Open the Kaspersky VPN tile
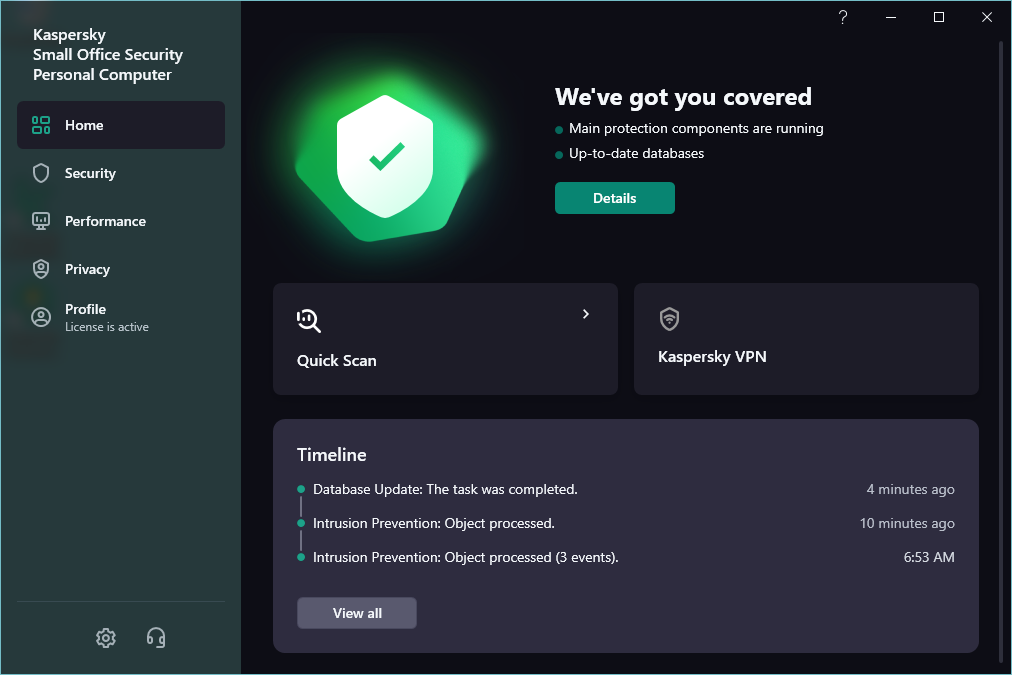1012x675 pixels. 806,339
